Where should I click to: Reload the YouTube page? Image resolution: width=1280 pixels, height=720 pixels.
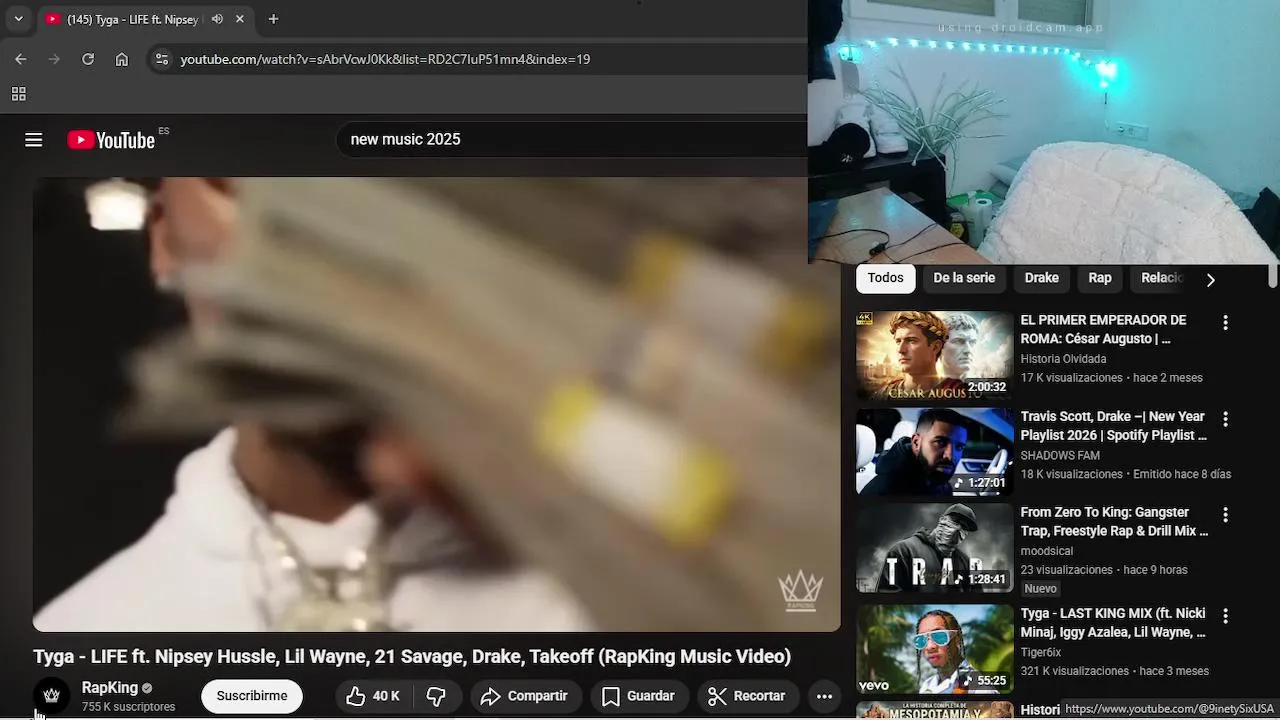[88, 59]
